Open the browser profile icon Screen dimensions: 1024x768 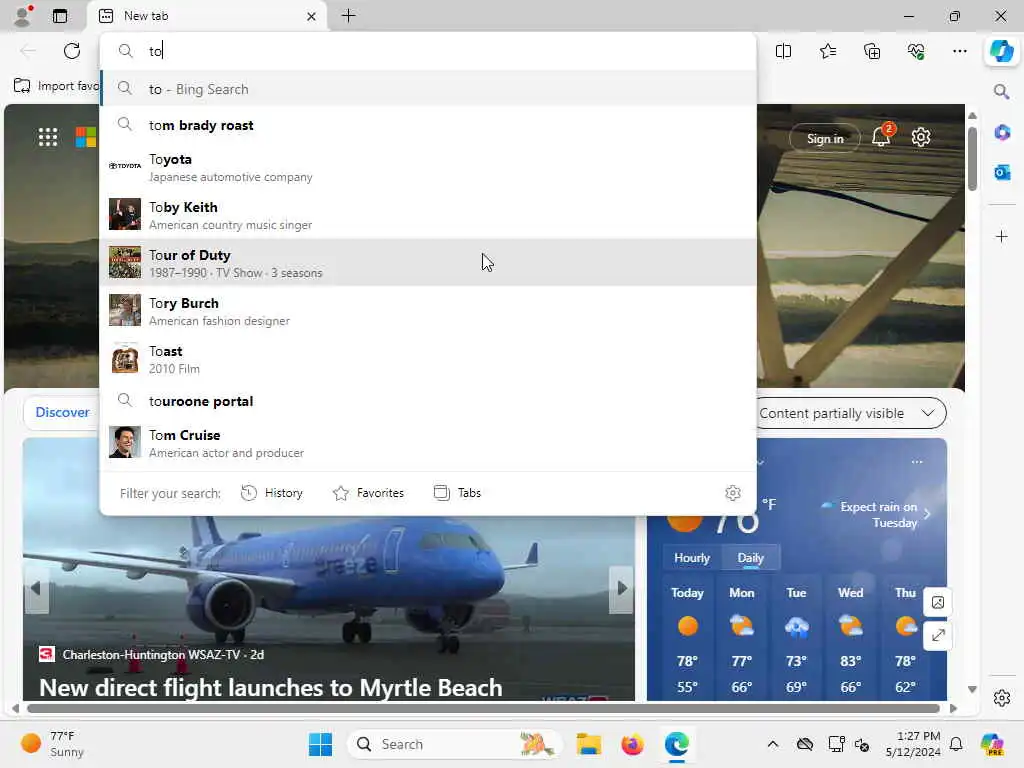(23, 16)
